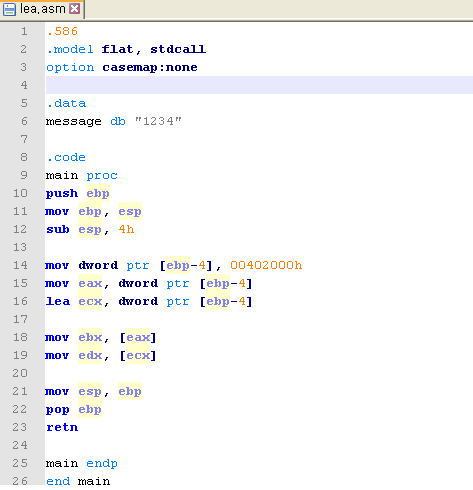Click ebp register on the push line
473x490 pixels.
click(x=98, y=194)
